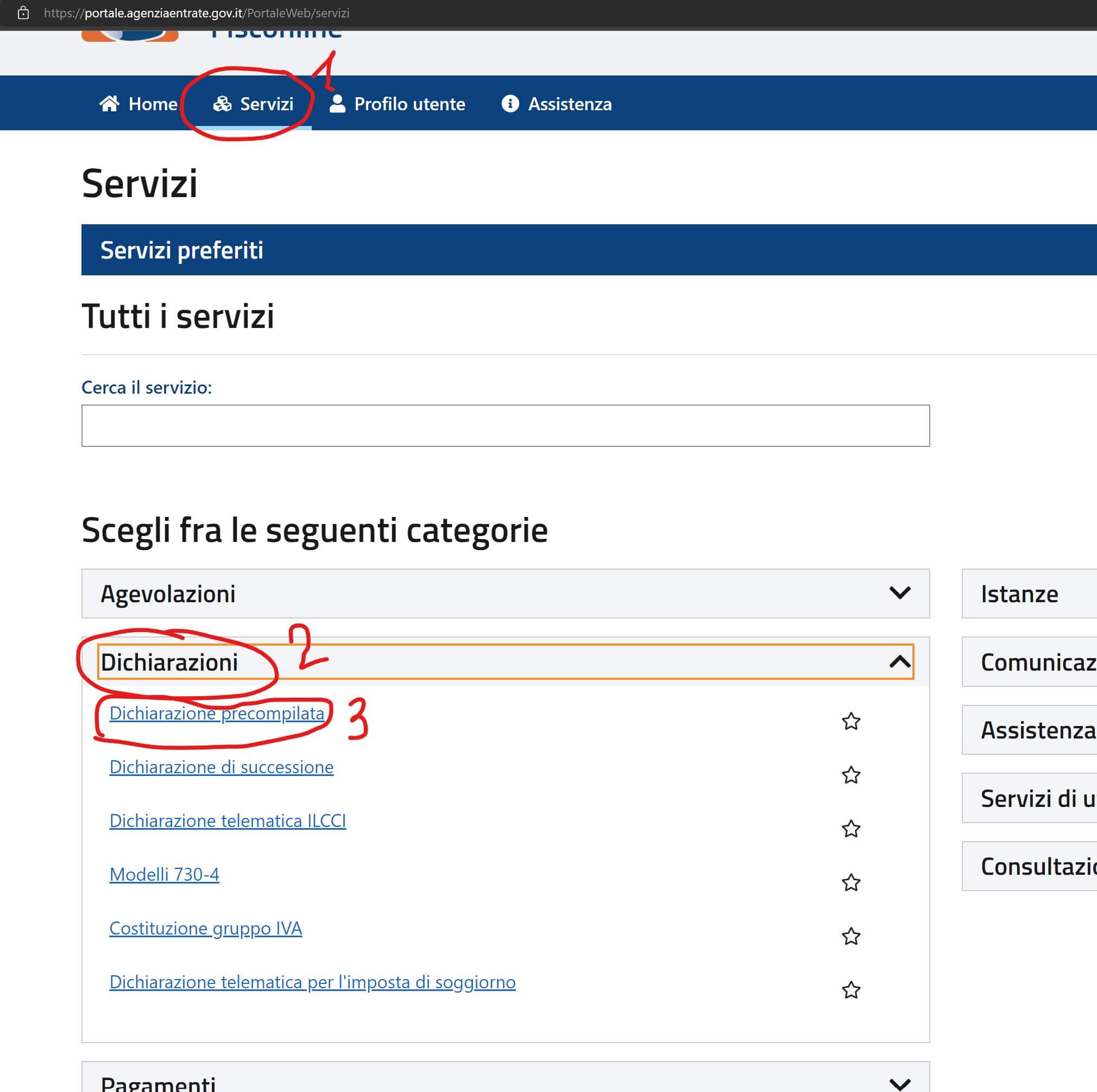
Task: Click the Assistenza info circle icon
Action: coord(510,104)
